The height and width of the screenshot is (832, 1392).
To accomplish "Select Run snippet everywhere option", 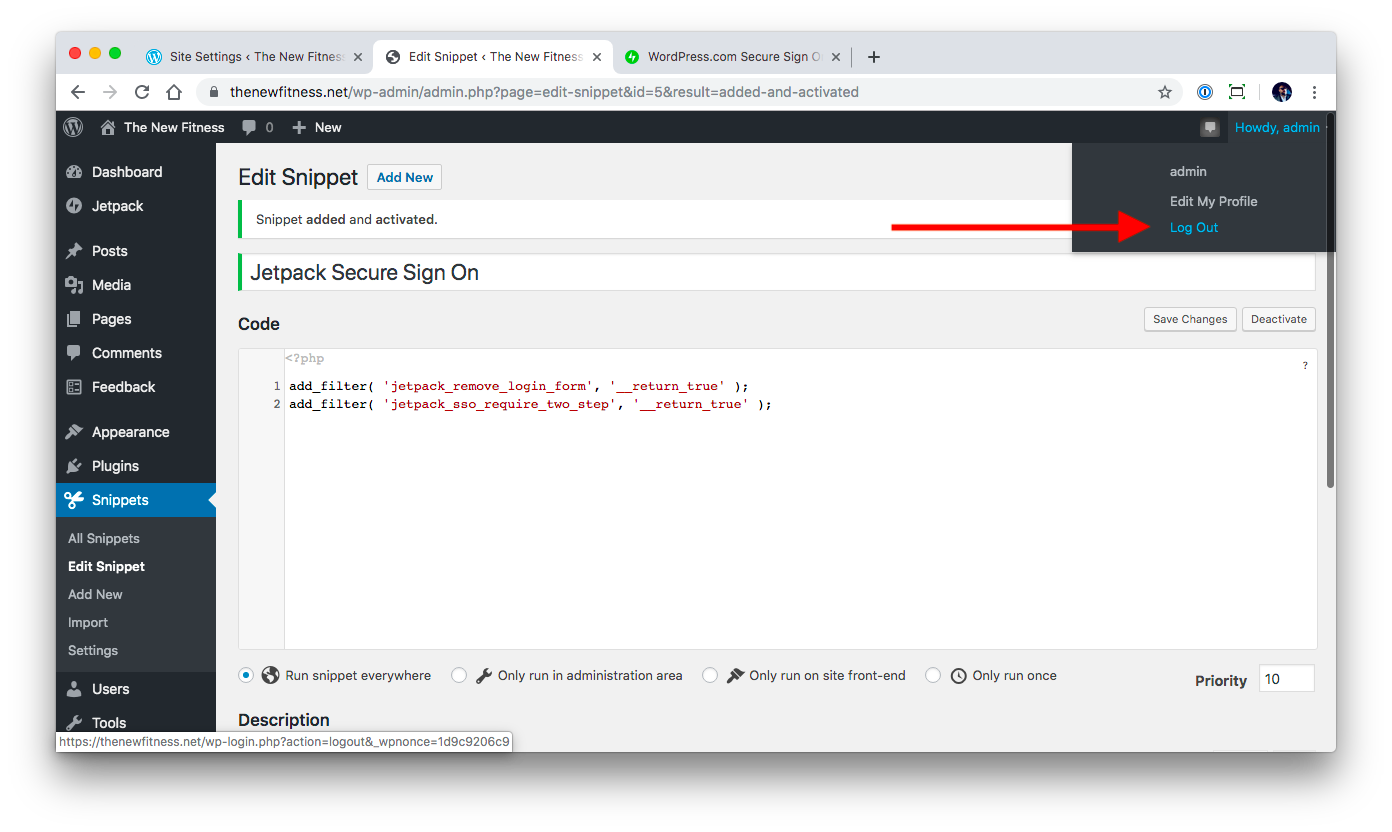I will point(246,675).
